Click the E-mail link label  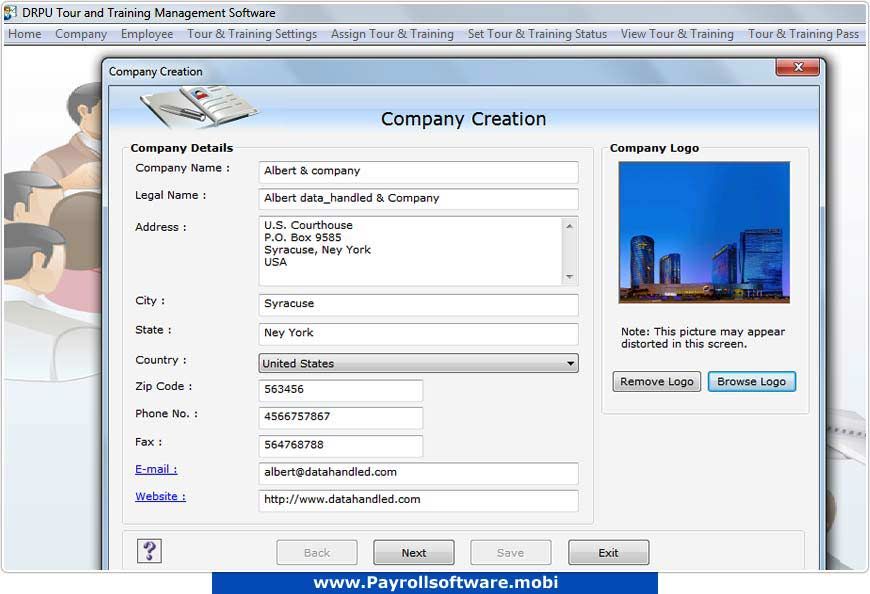coord(156,469)
